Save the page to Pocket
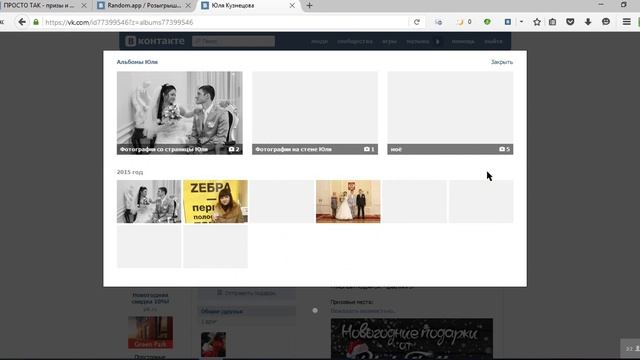The image size is (640, 360). [x=570, y=22]
